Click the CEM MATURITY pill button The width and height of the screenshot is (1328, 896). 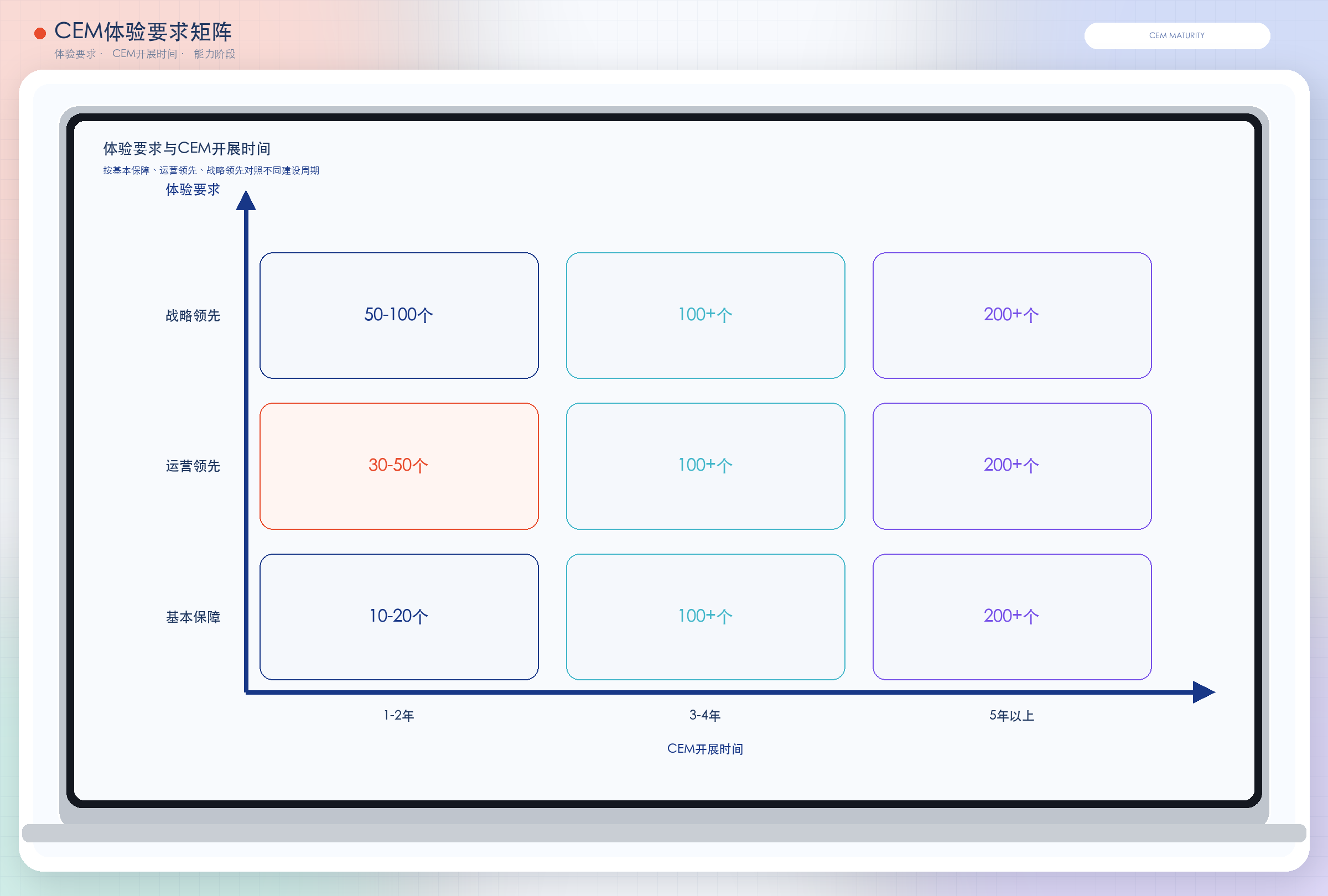pos(1176,35)
